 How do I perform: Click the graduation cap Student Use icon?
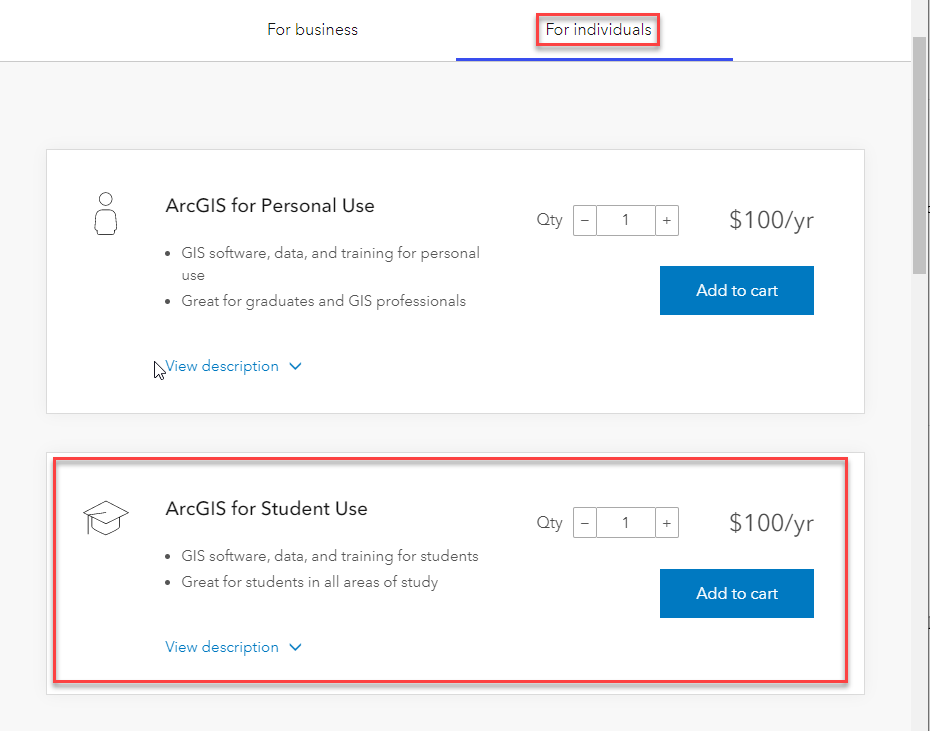[x=105, y=518]
